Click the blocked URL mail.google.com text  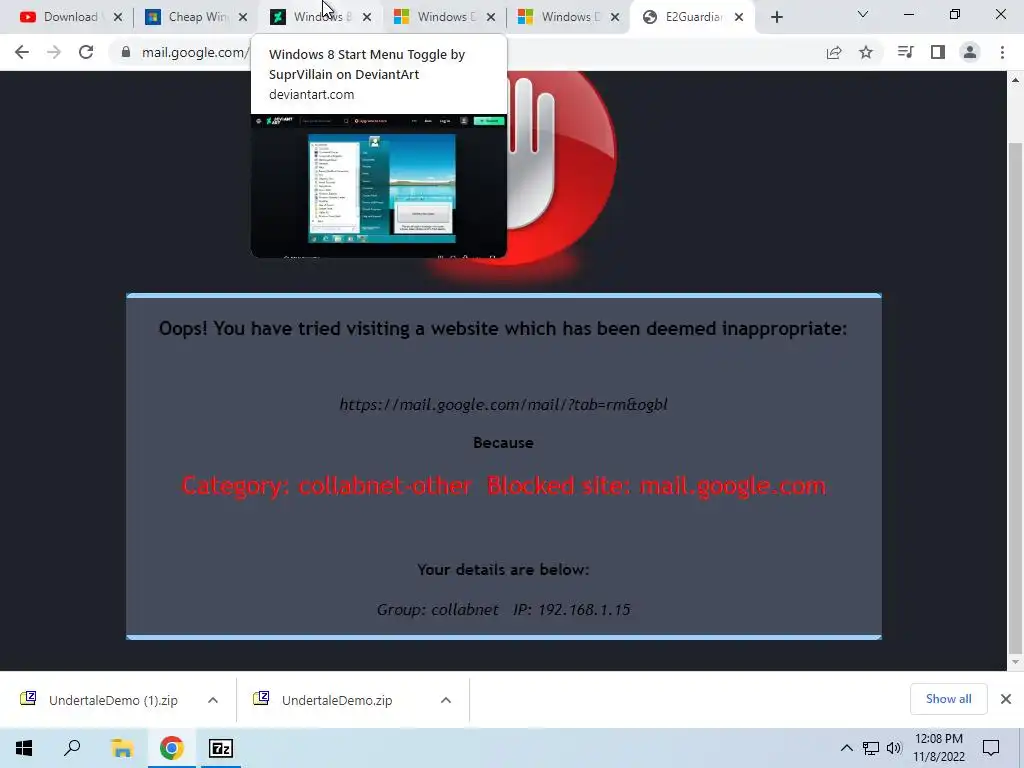point(504,405)
